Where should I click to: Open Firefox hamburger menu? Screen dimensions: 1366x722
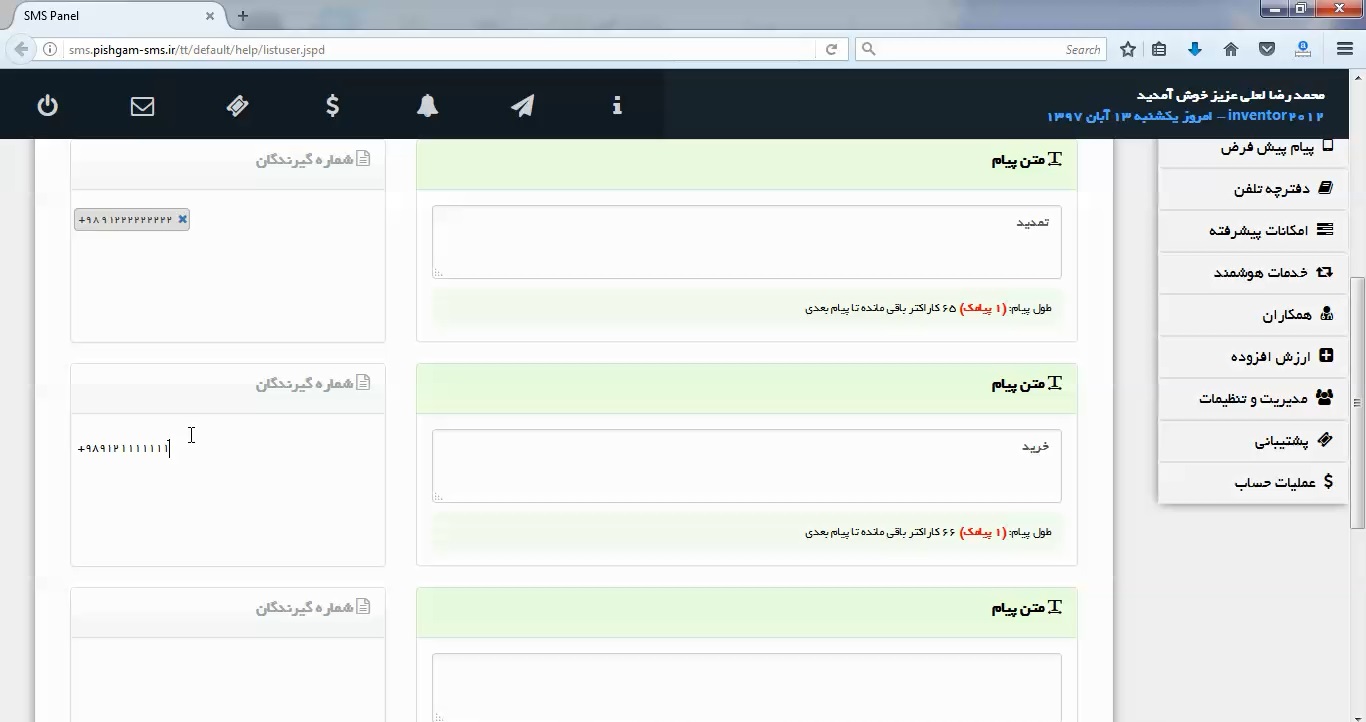click(1345, 49)
